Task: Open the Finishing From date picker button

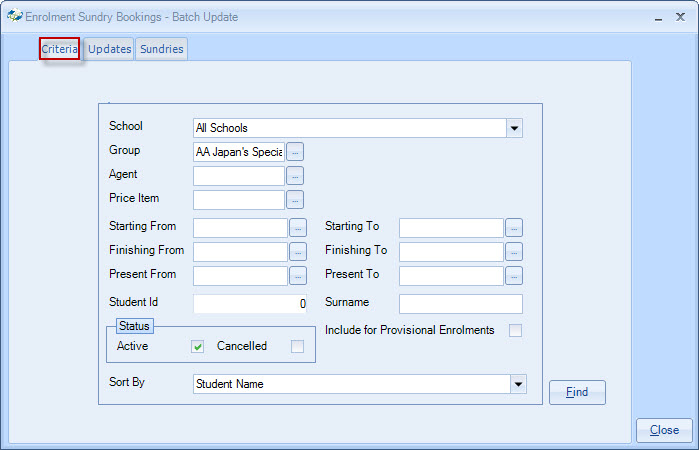Action: click(x=298, y=251)
